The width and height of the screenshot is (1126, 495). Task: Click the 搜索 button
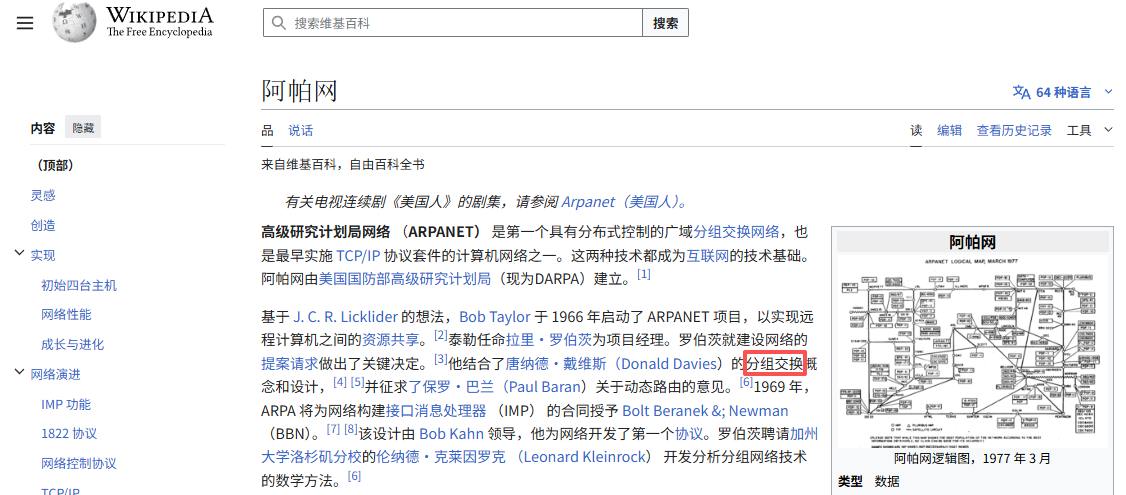pyautogui.click(x=665, y=23)
